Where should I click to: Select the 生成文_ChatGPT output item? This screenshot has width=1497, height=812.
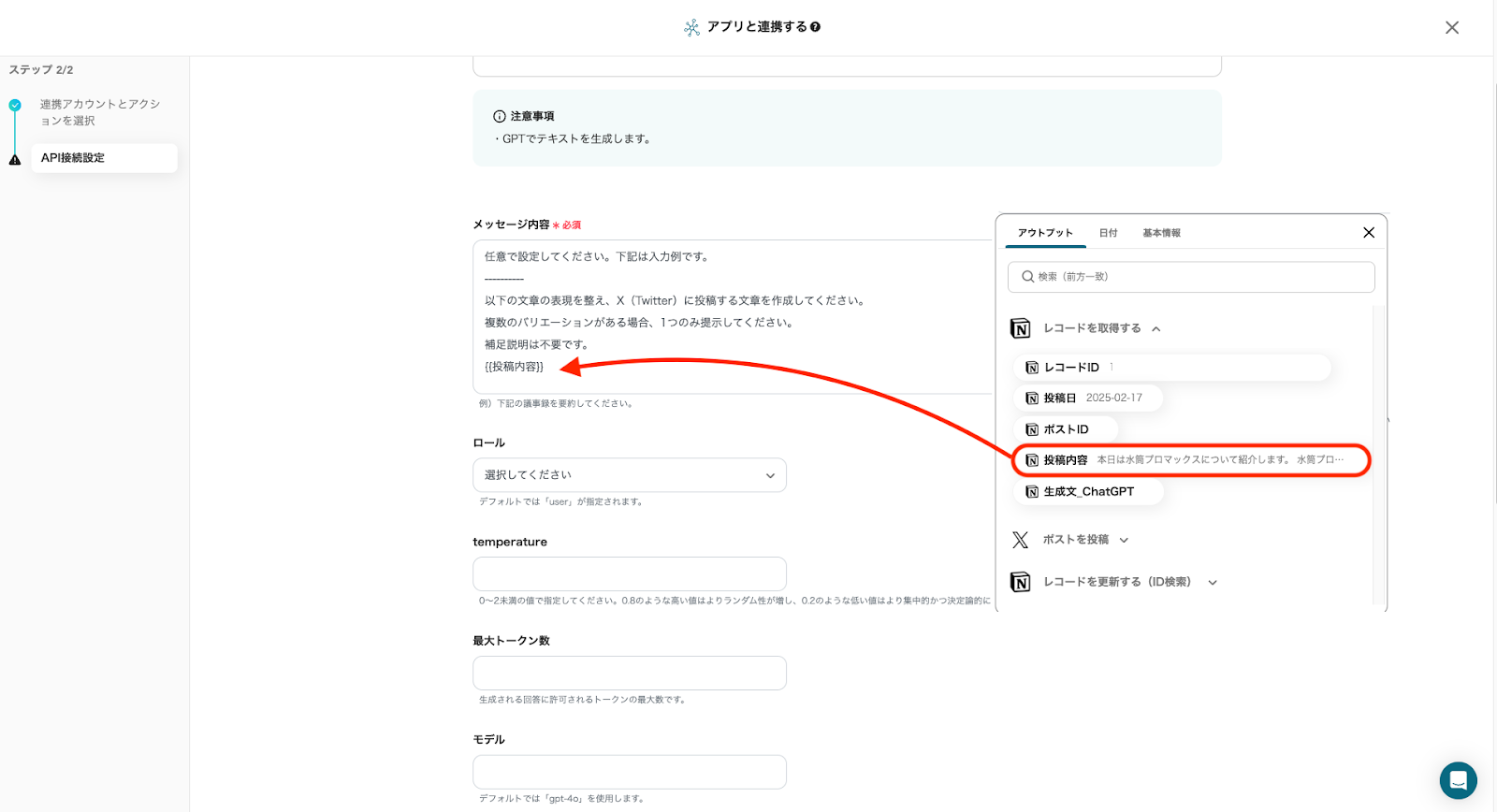(1088, 492)
